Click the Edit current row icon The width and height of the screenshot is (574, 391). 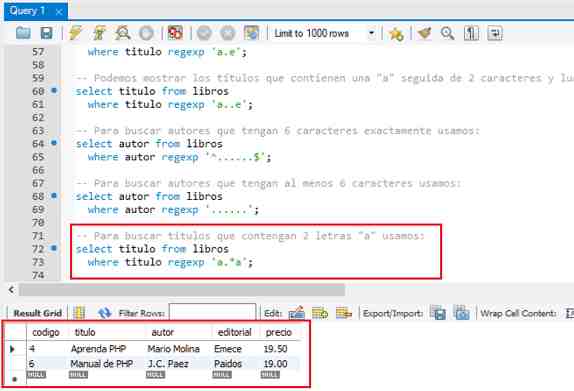[x=297, y=313]
